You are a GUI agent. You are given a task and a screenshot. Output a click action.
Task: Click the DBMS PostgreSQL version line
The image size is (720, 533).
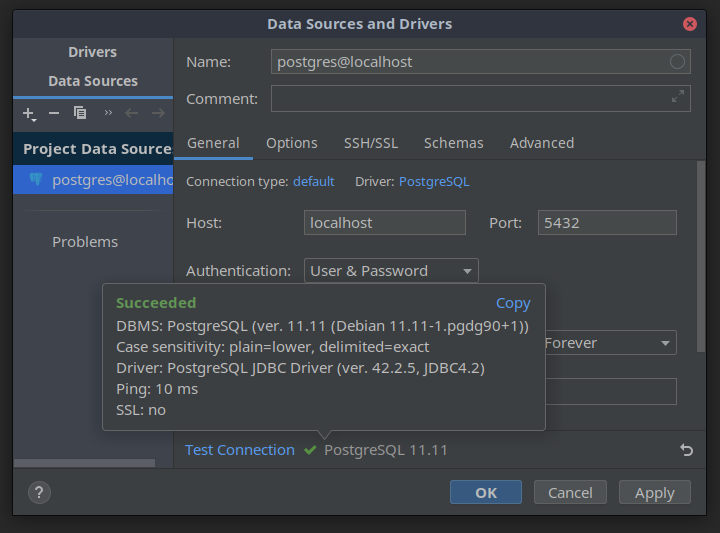tap(322, 326)
